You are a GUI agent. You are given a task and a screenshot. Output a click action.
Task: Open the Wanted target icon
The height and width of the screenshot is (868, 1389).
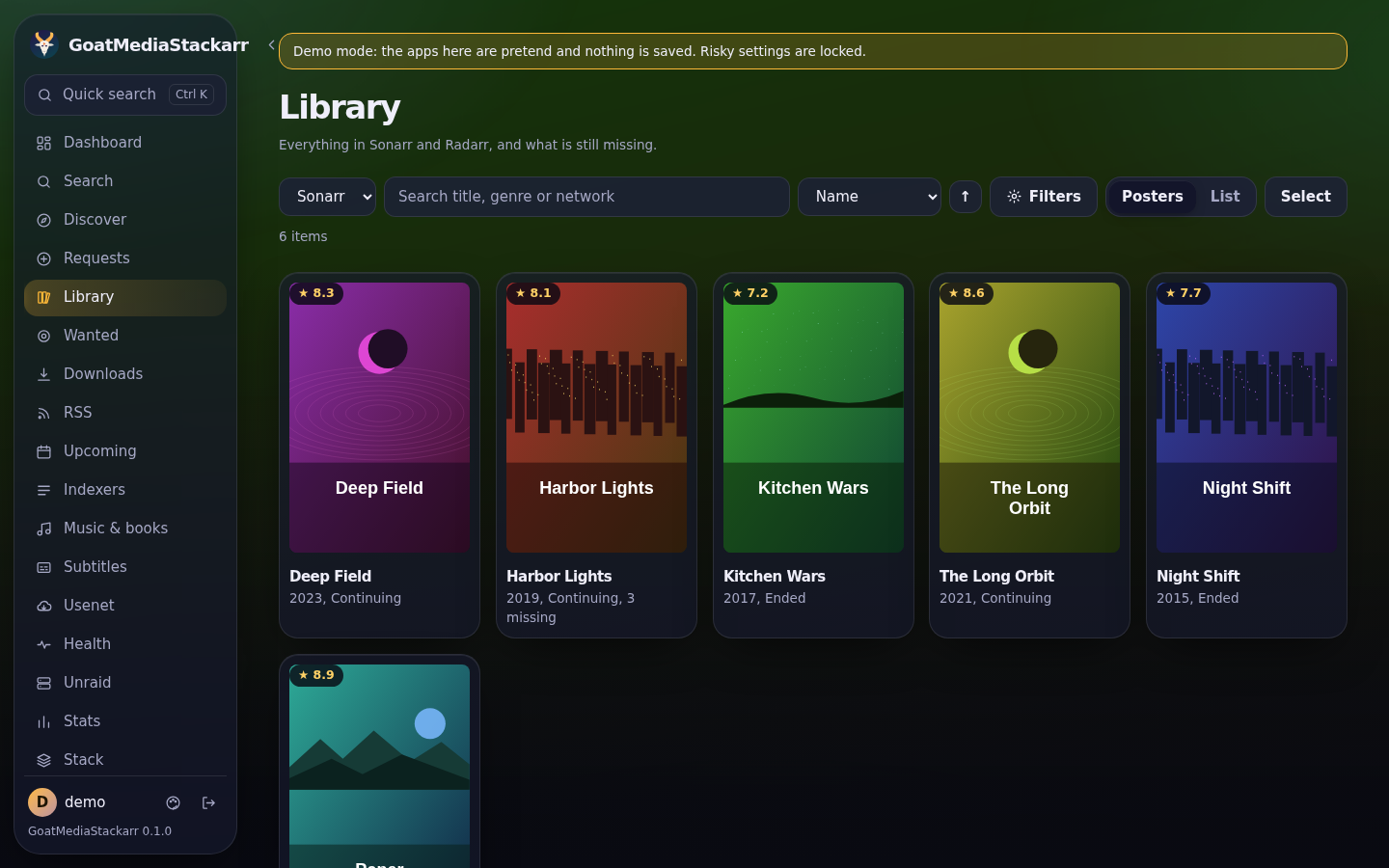click(x=43, y=336)
